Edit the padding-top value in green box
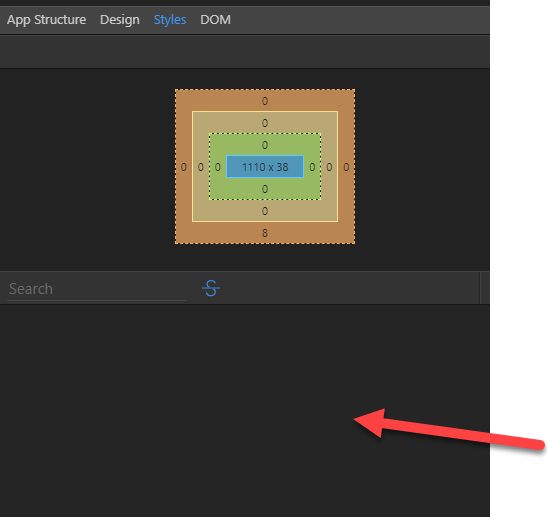The width and height of the screenshot is (547, 517). pos(265,145)
